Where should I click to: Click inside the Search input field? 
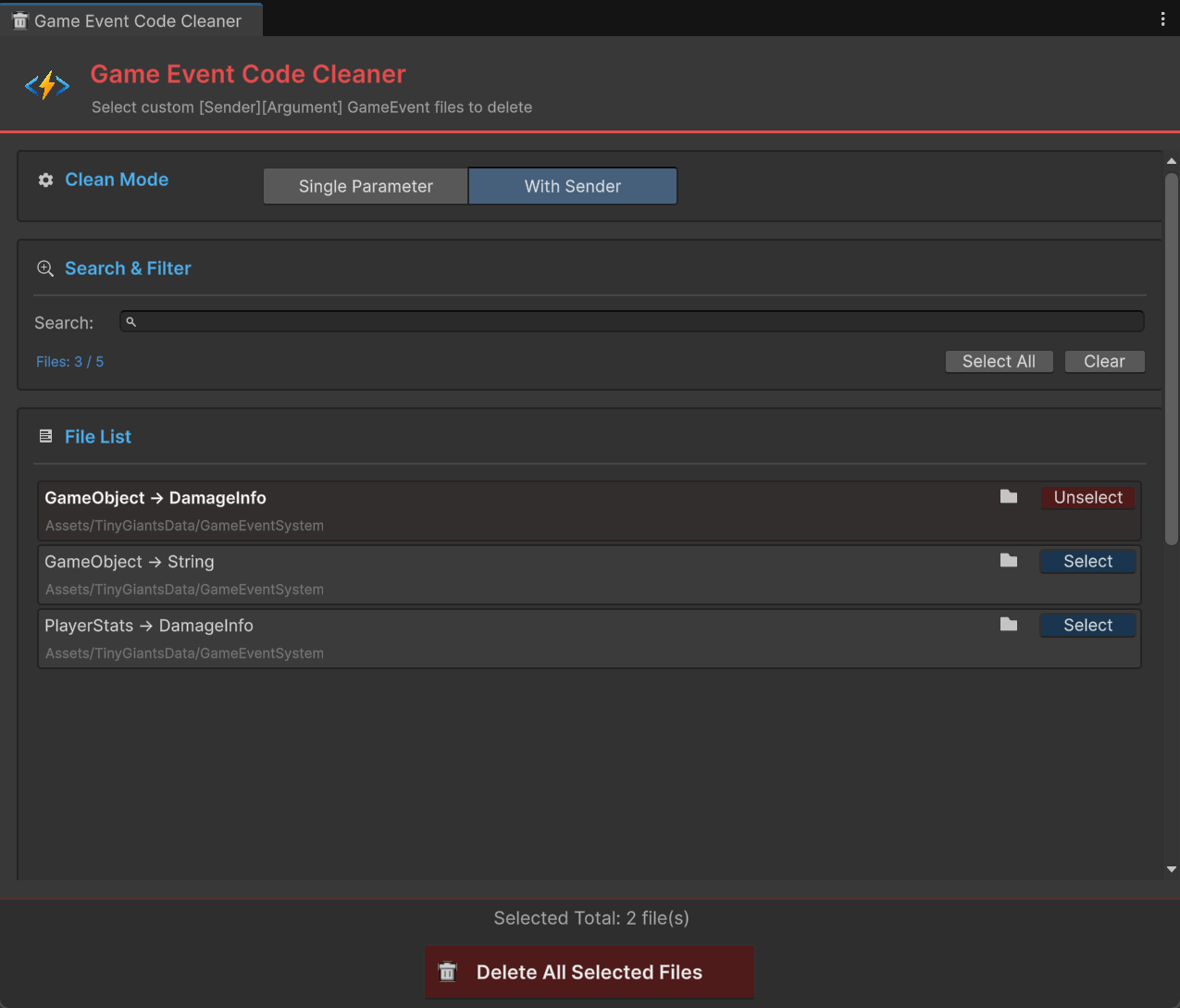632,321
